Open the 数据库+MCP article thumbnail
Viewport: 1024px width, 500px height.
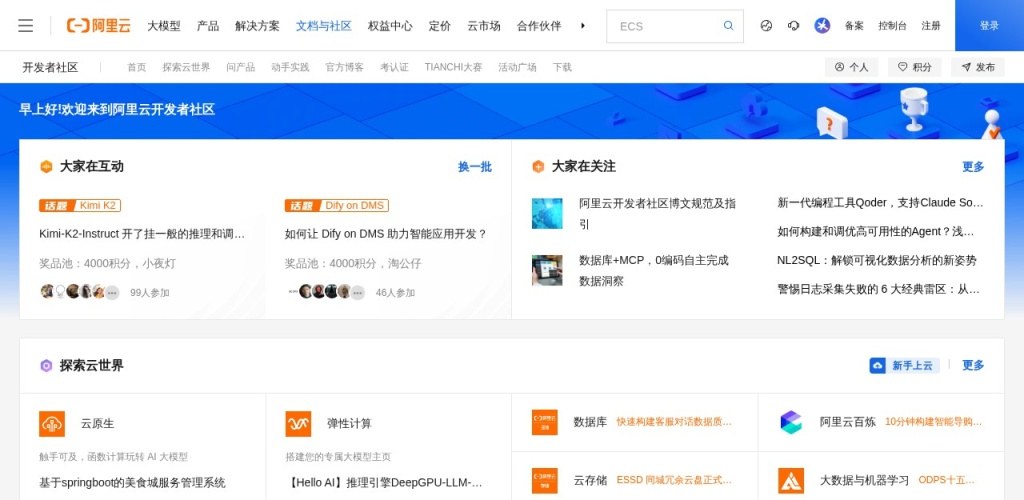[x=547, y=270]
